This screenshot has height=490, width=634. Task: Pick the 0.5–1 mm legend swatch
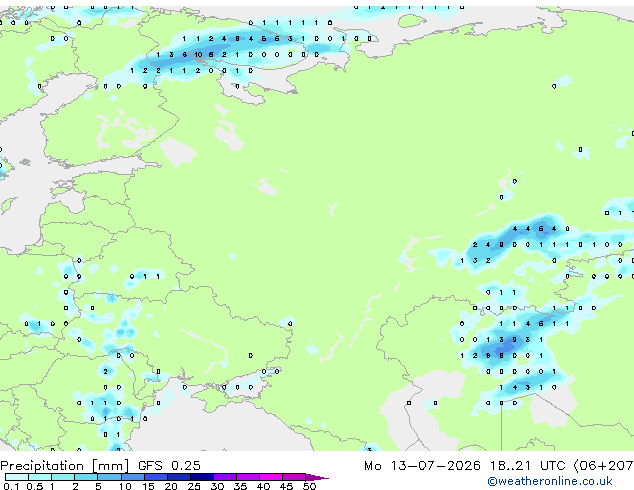coord(40,477)
